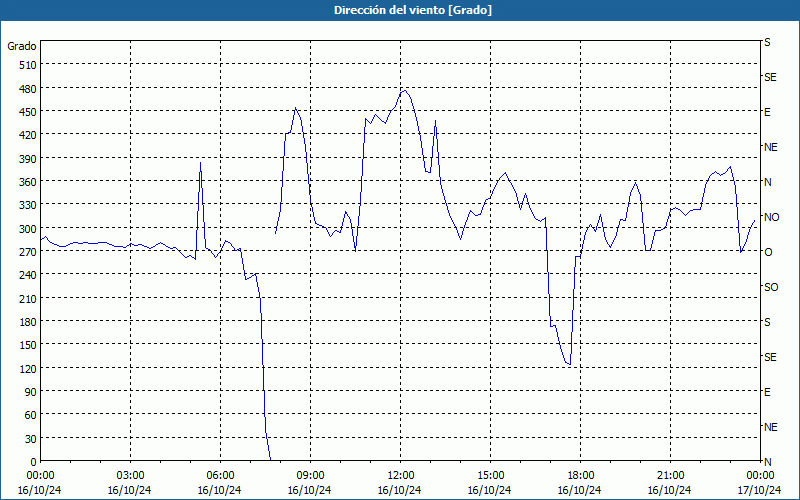Click the 'SE' compass label beside the 480 gridline

[x=770, y=77]
